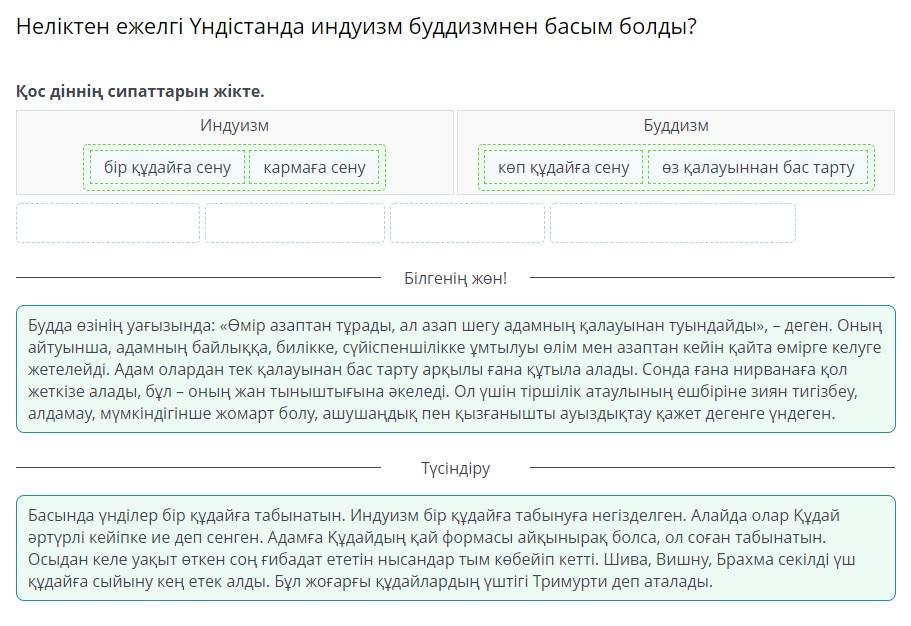Click the first empty dashed slot
The width and height of the screenshot is (911, 626).
pyautogui.click(x=108, y=223)
